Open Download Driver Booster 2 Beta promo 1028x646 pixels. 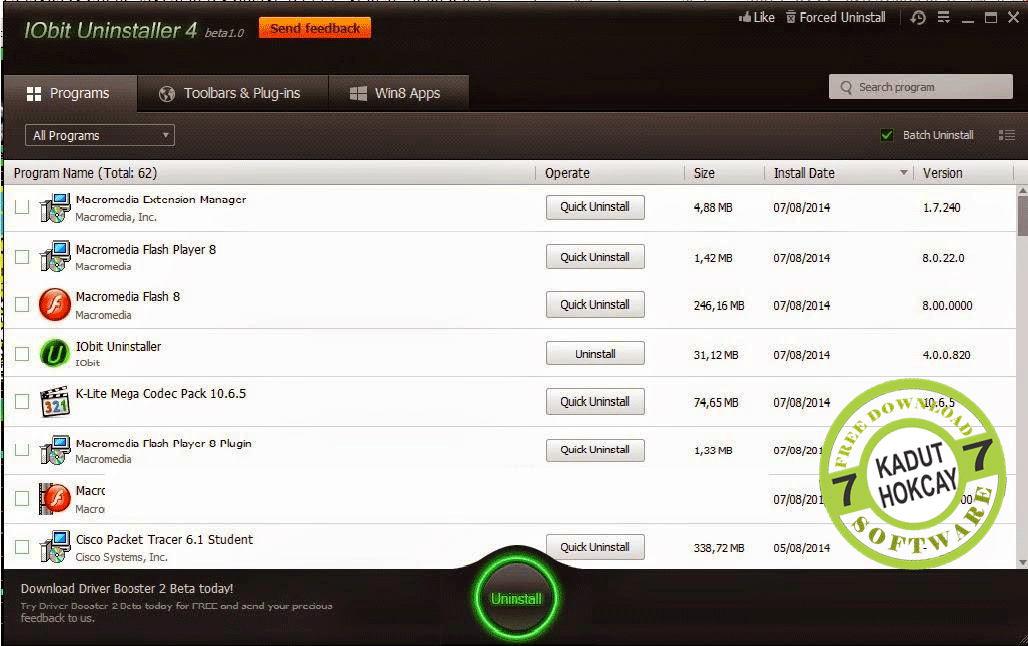click(x=127, y=589)
